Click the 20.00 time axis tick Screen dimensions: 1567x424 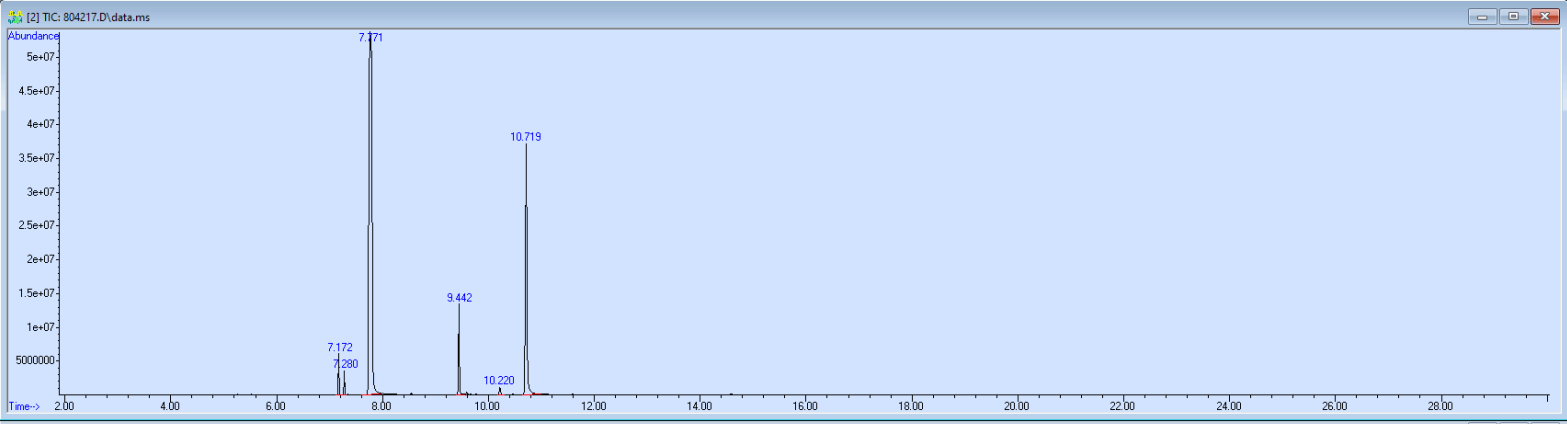point(1017,407)
